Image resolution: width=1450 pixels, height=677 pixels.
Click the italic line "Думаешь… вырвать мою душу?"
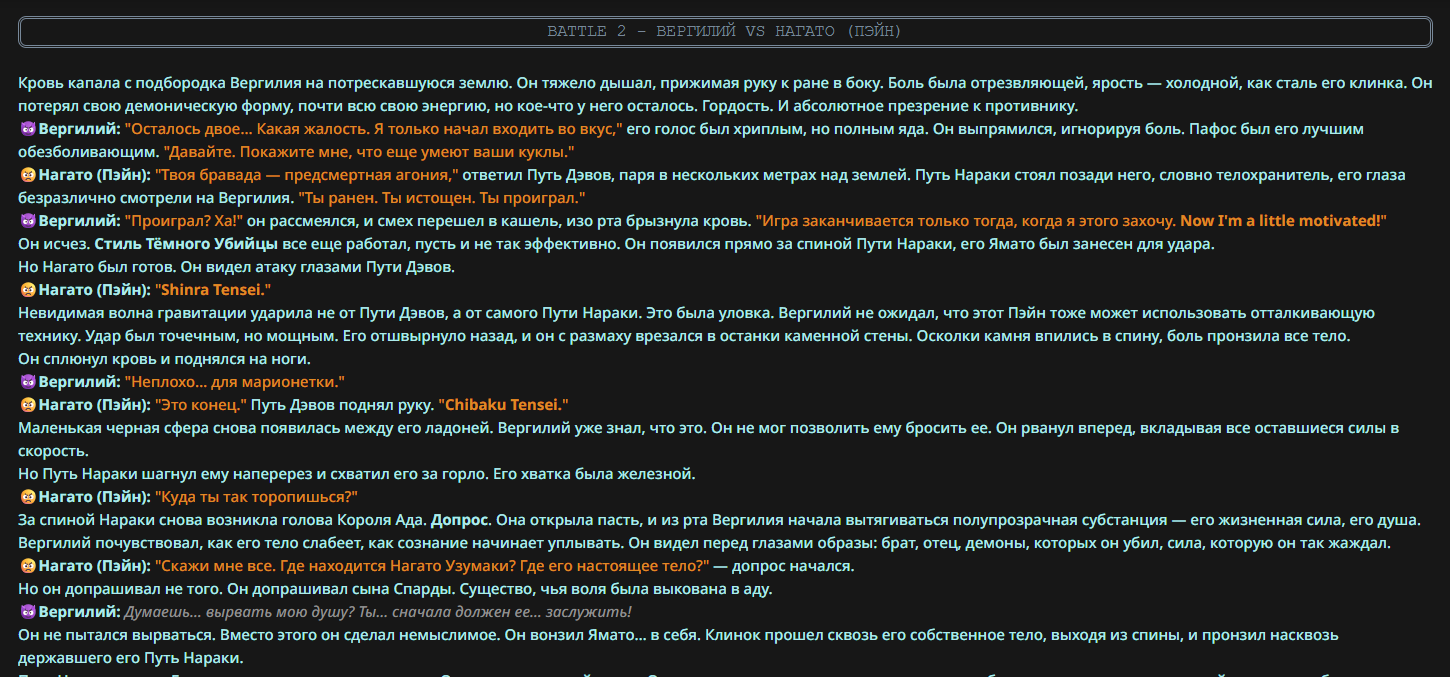377,612
